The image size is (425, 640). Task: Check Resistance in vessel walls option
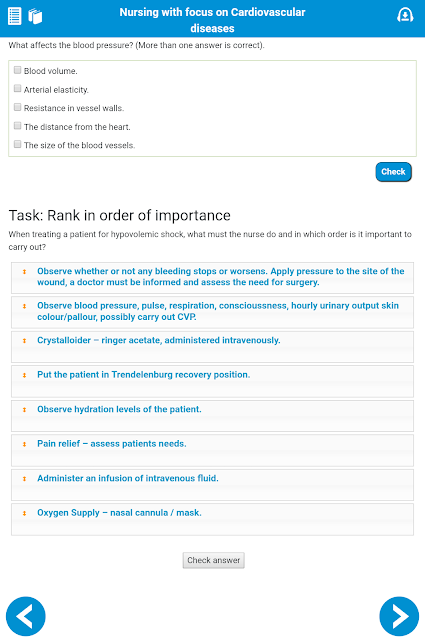coord(18,107)
